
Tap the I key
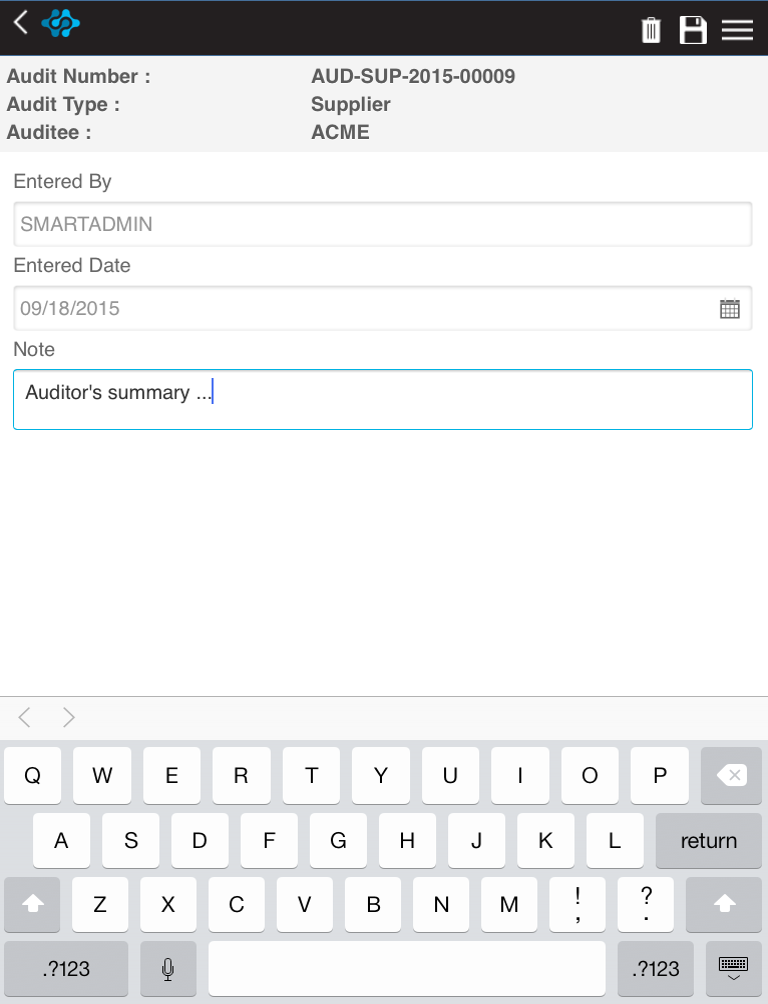(x=520, y=775)
